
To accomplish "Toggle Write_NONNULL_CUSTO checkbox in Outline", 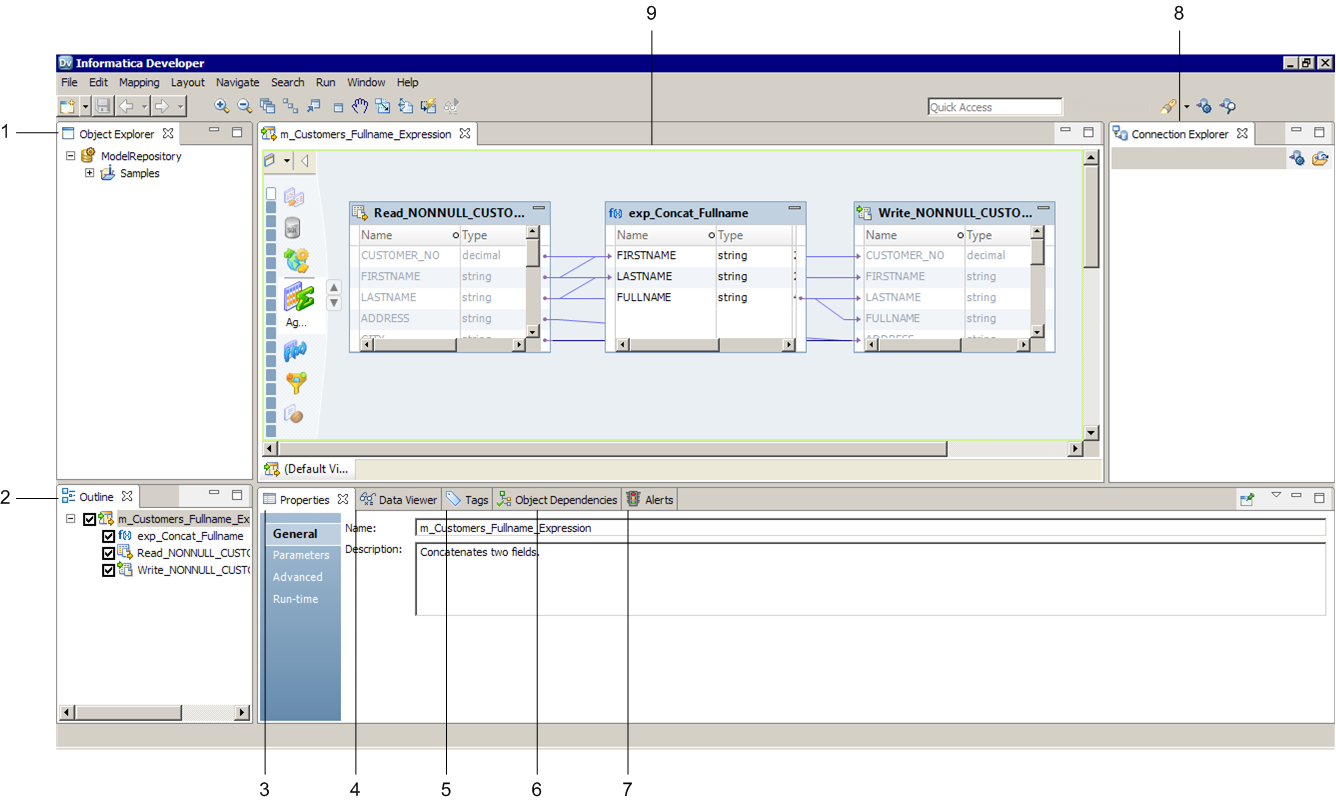I will pyautogui.click(x=109, y=570).
